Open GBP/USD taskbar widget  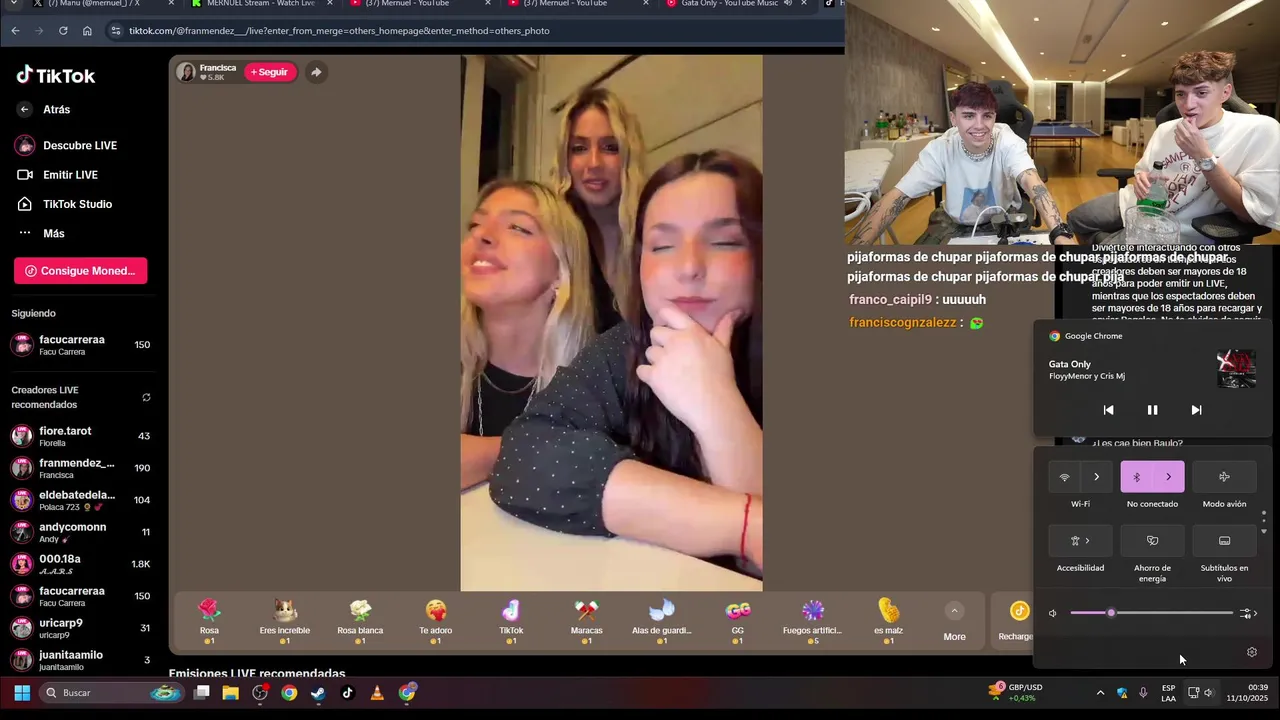tap(1016, 692)
